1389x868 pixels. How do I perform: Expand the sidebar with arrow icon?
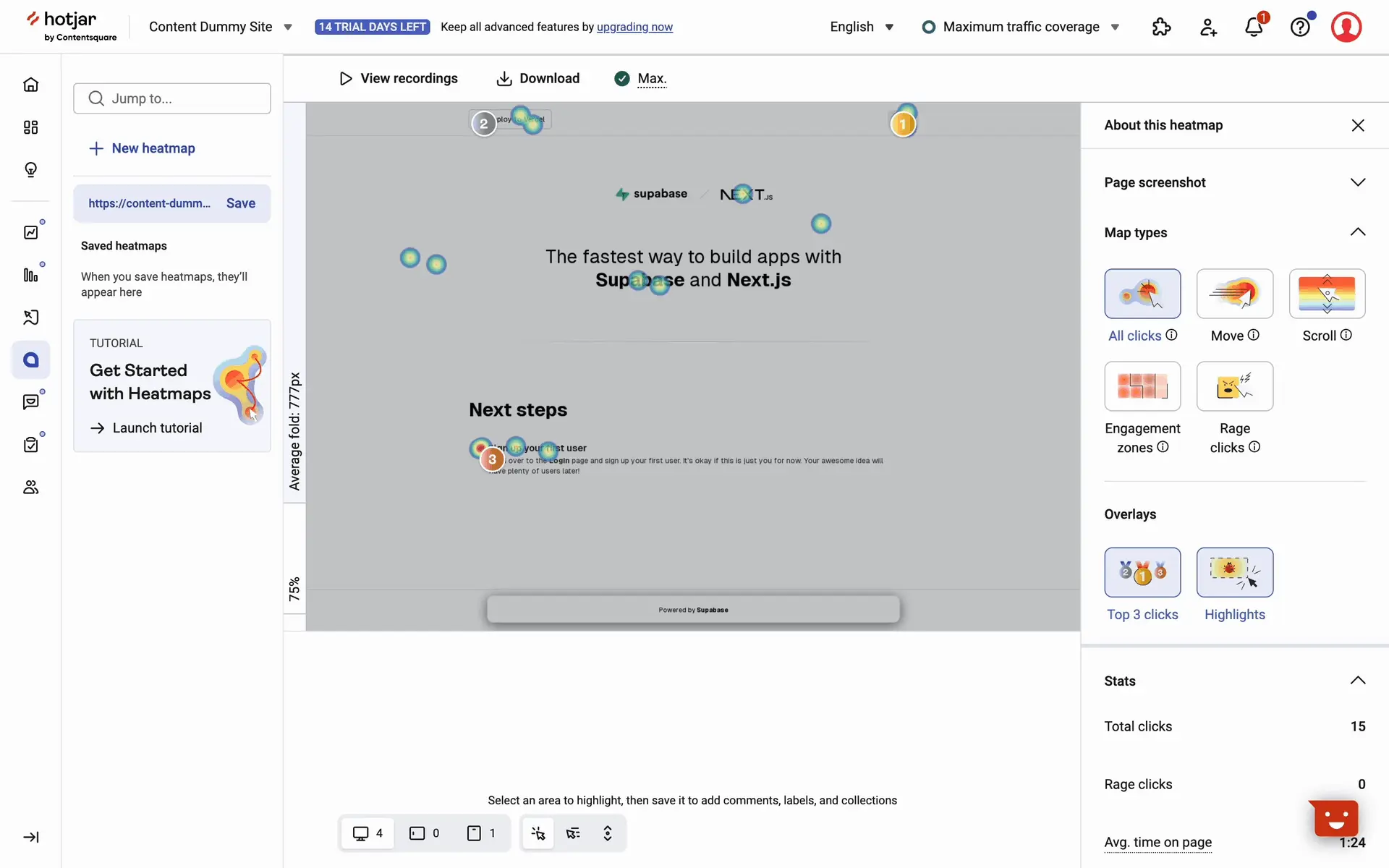pos(30,837)
